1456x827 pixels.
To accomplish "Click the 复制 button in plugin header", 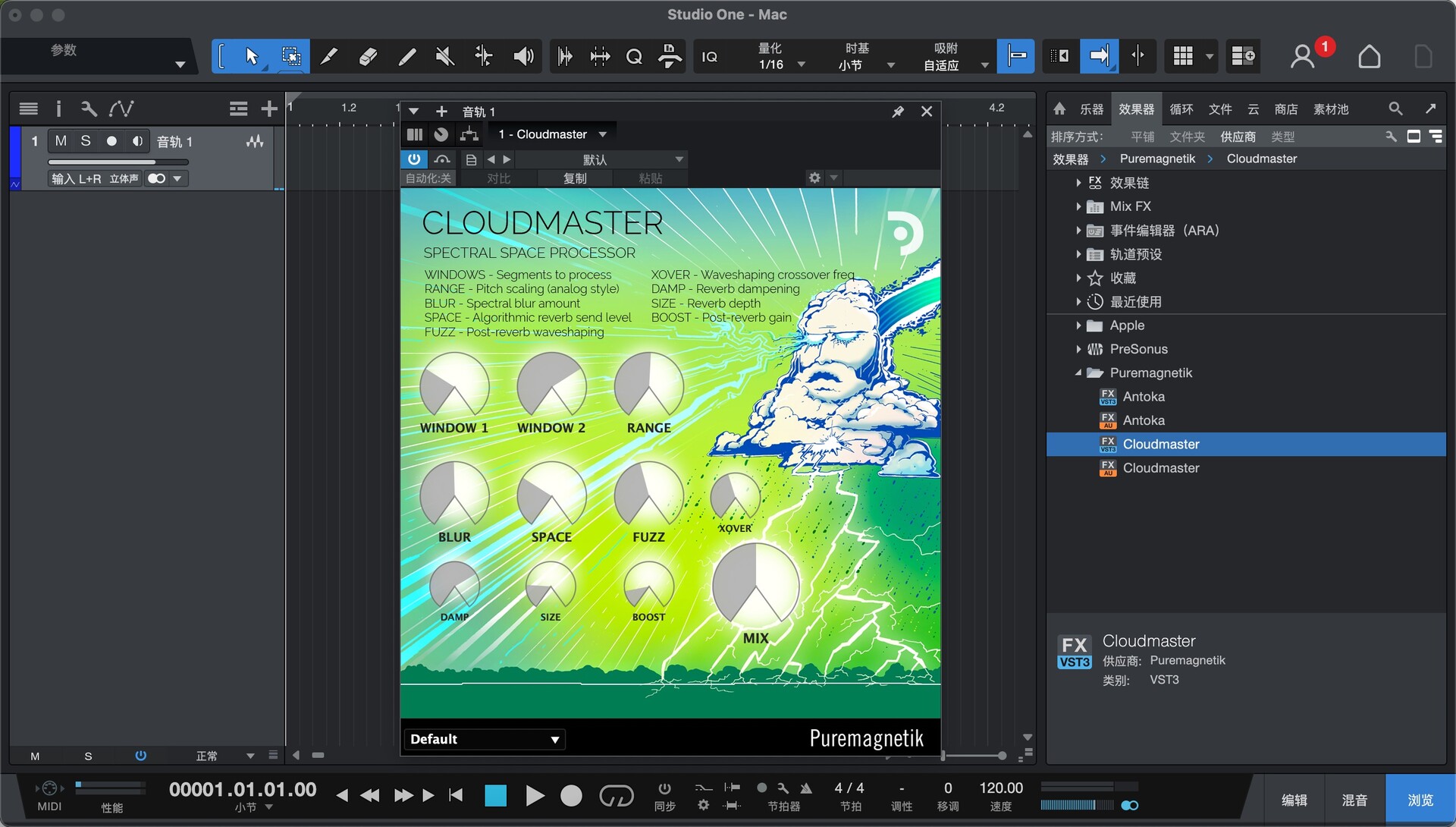I will pyautogui.click(x=575, y=178).
